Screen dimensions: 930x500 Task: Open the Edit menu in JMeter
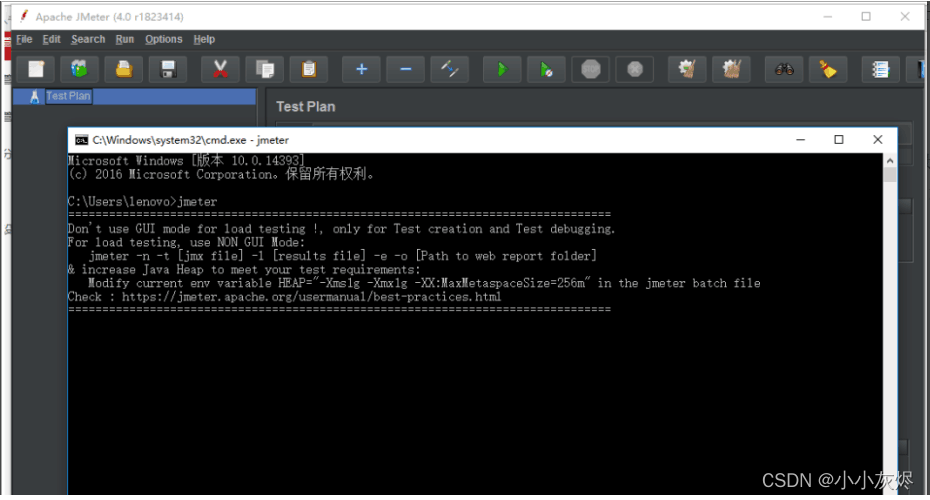pos(52,39)
